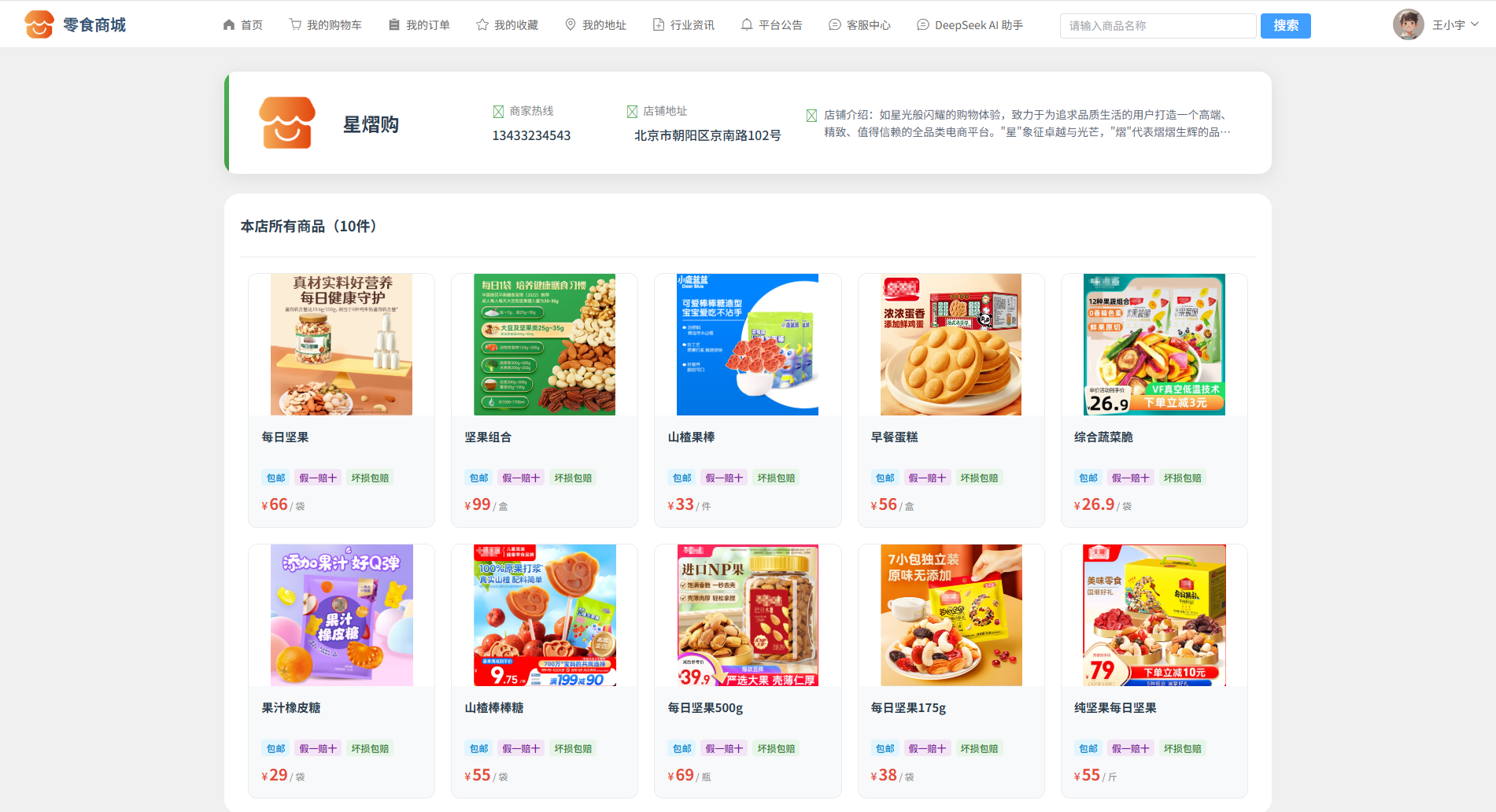
Task: Open the 每日坚果 product thumbnail
Action: tap(342, 345)
